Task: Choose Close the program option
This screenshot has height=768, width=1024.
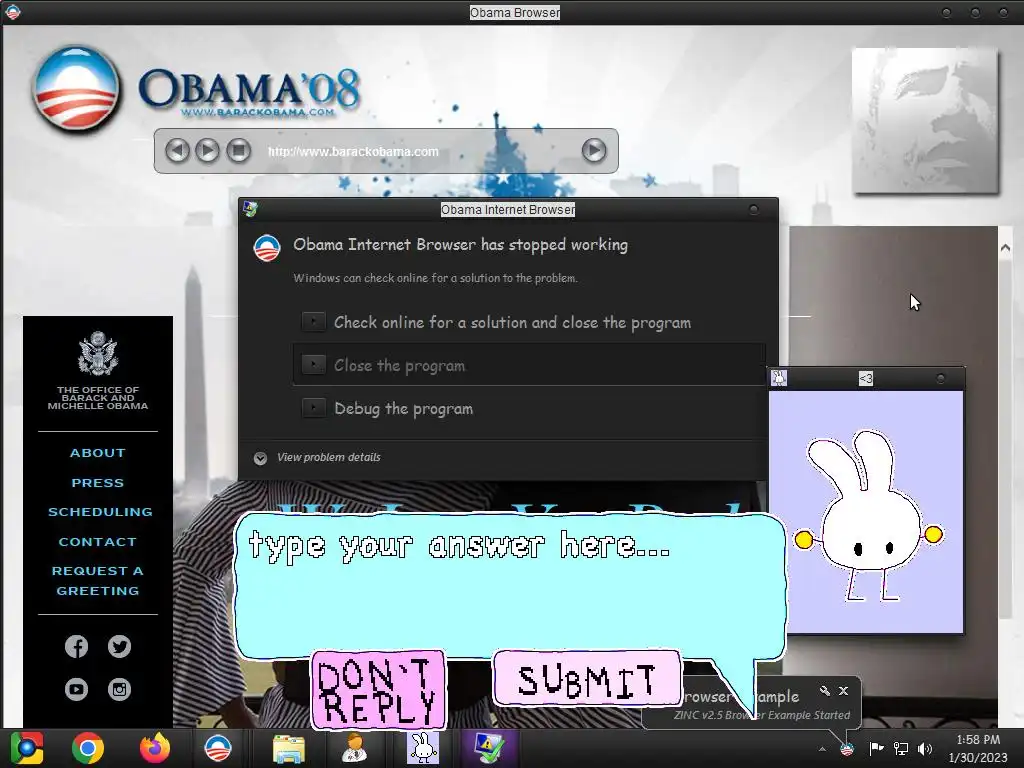Action: [529, 365]
